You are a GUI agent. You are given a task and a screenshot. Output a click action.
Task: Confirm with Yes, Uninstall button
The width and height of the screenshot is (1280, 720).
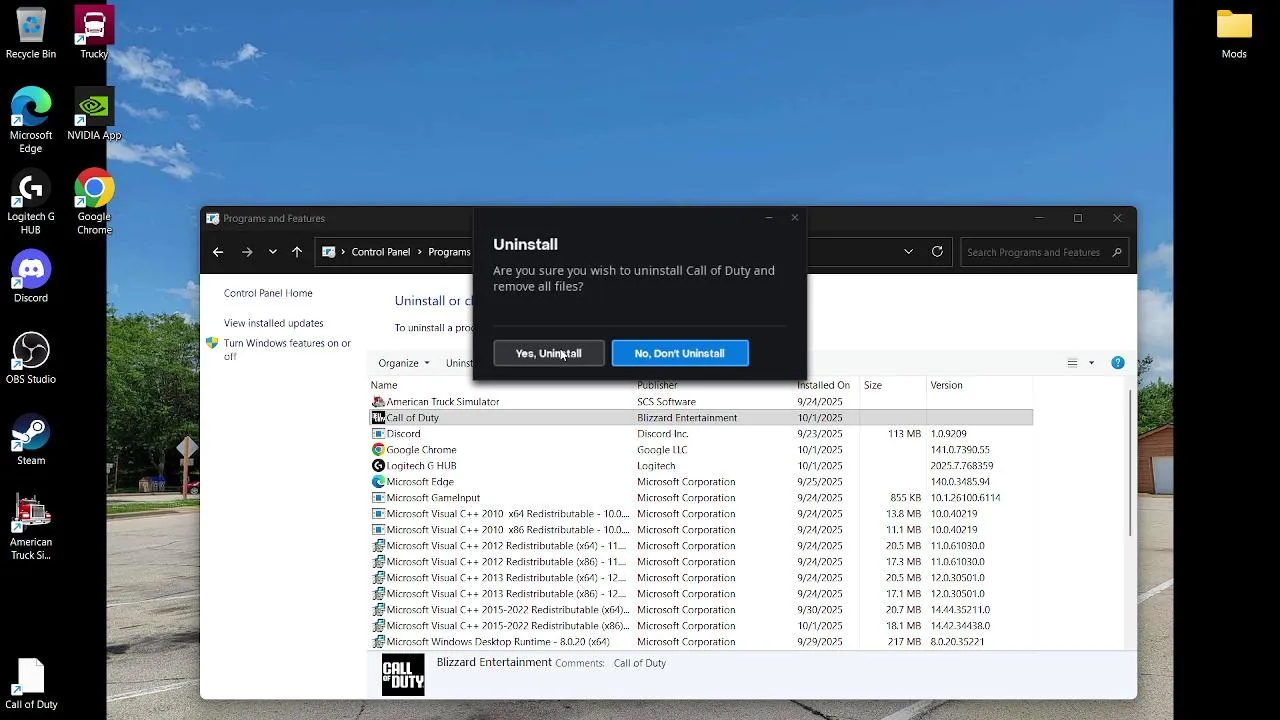tap(548, 353)
